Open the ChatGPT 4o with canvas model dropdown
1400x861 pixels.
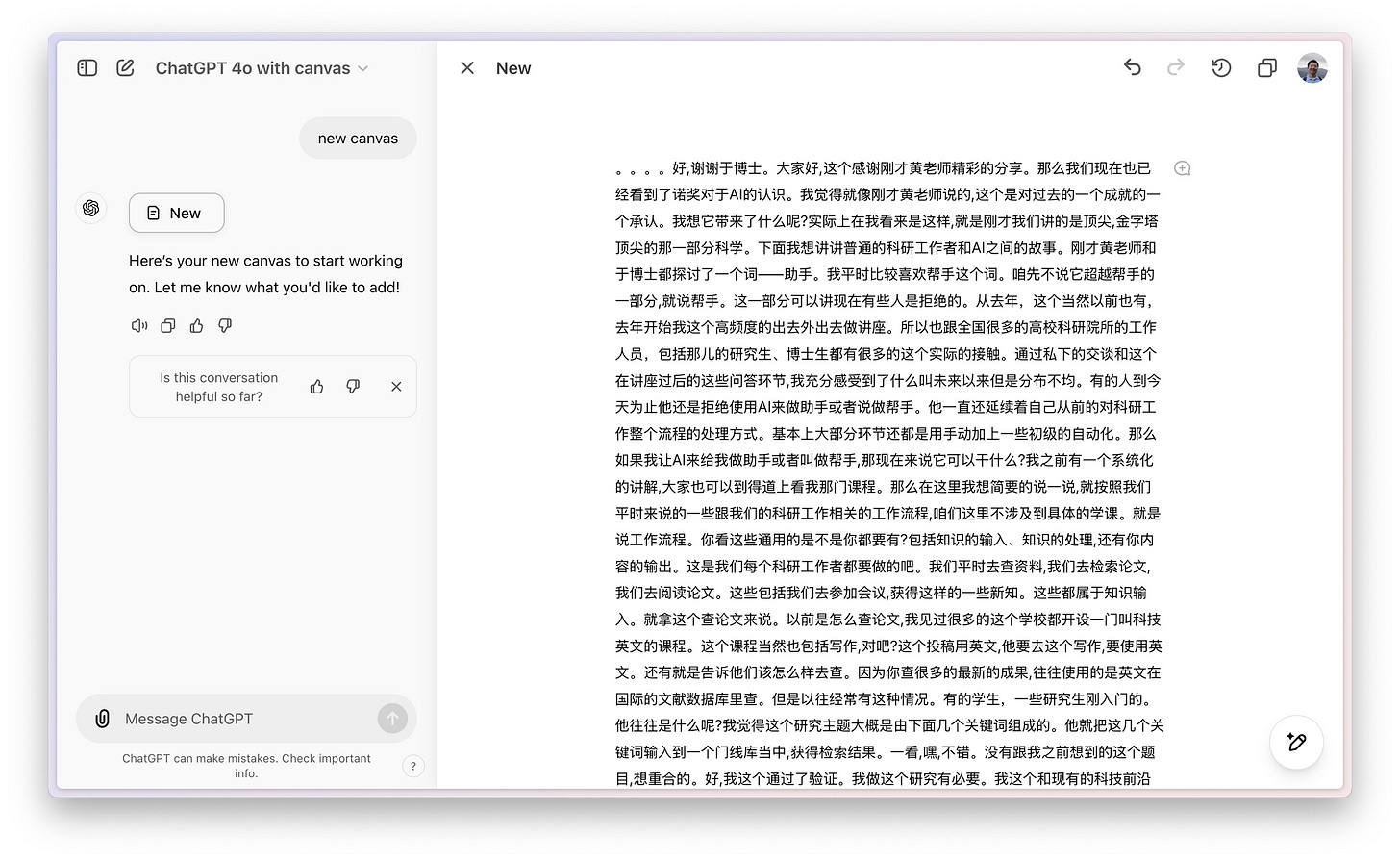click(262, 67)
